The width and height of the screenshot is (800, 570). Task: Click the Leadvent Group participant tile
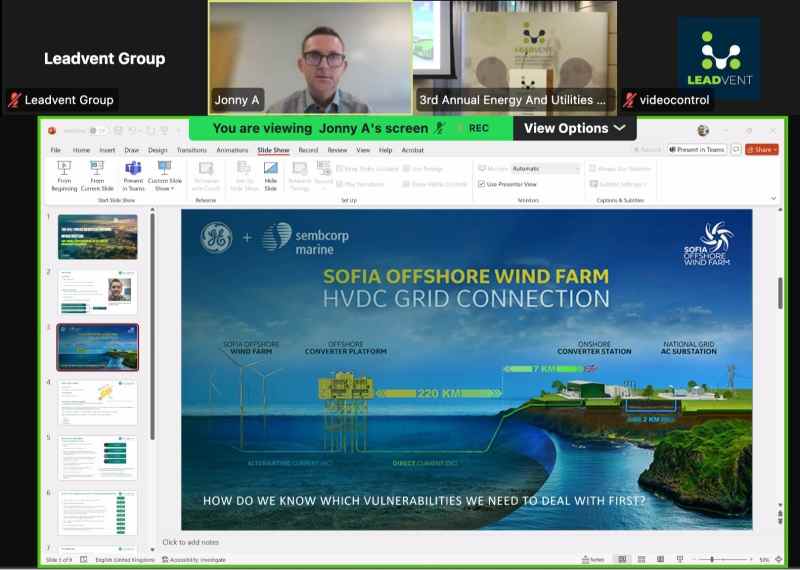point(105,58)
